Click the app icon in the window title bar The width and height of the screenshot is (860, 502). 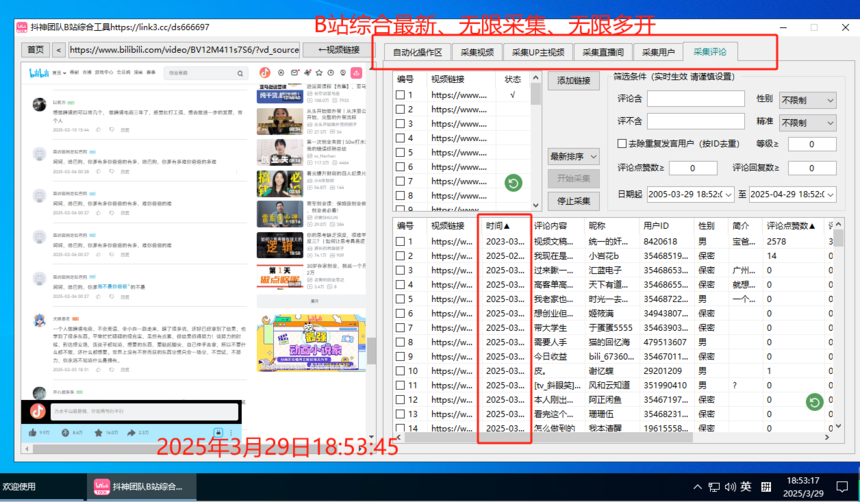[x=21, y=27]
